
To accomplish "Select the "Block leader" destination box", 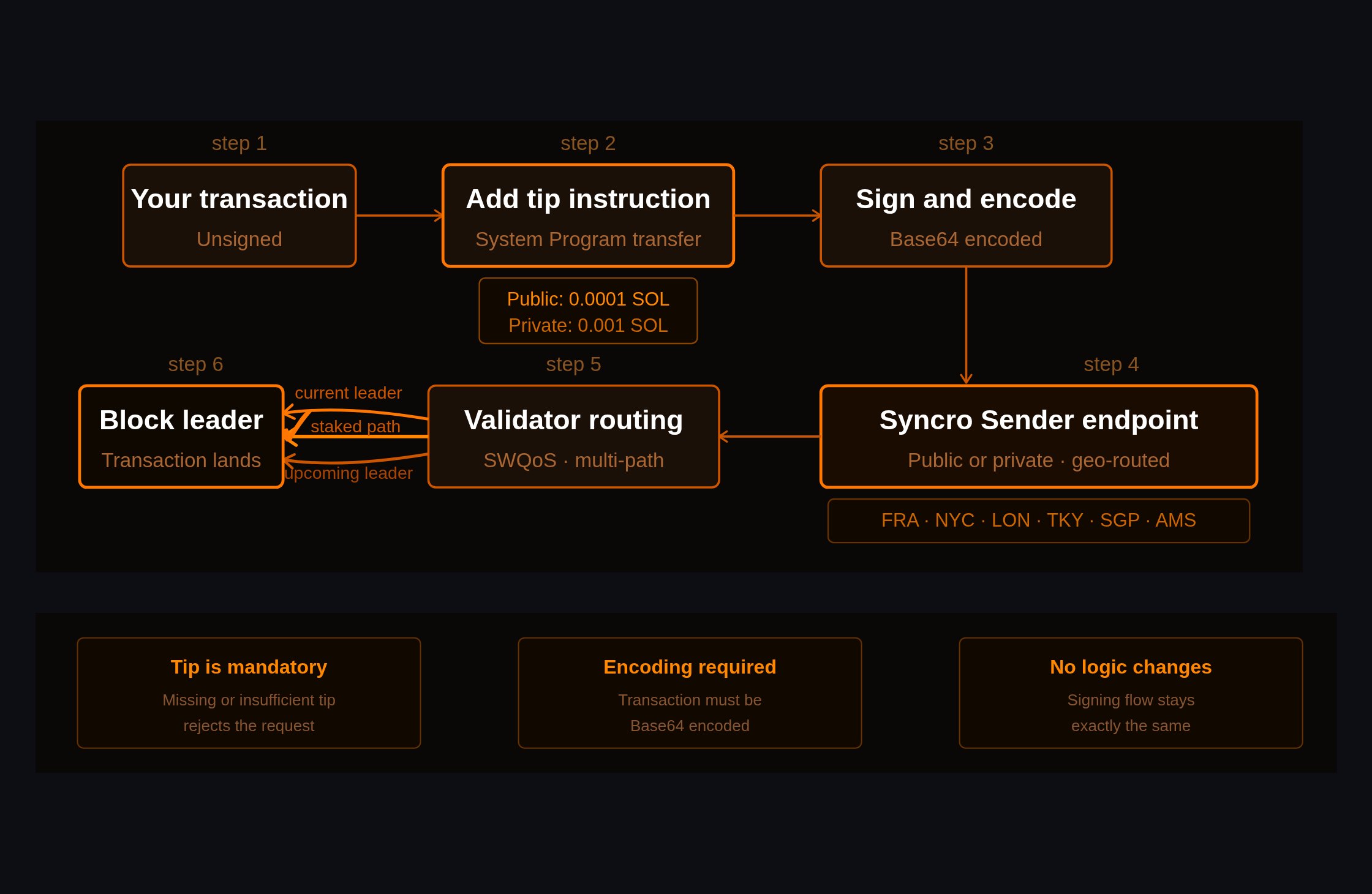I will click(181, 436).
